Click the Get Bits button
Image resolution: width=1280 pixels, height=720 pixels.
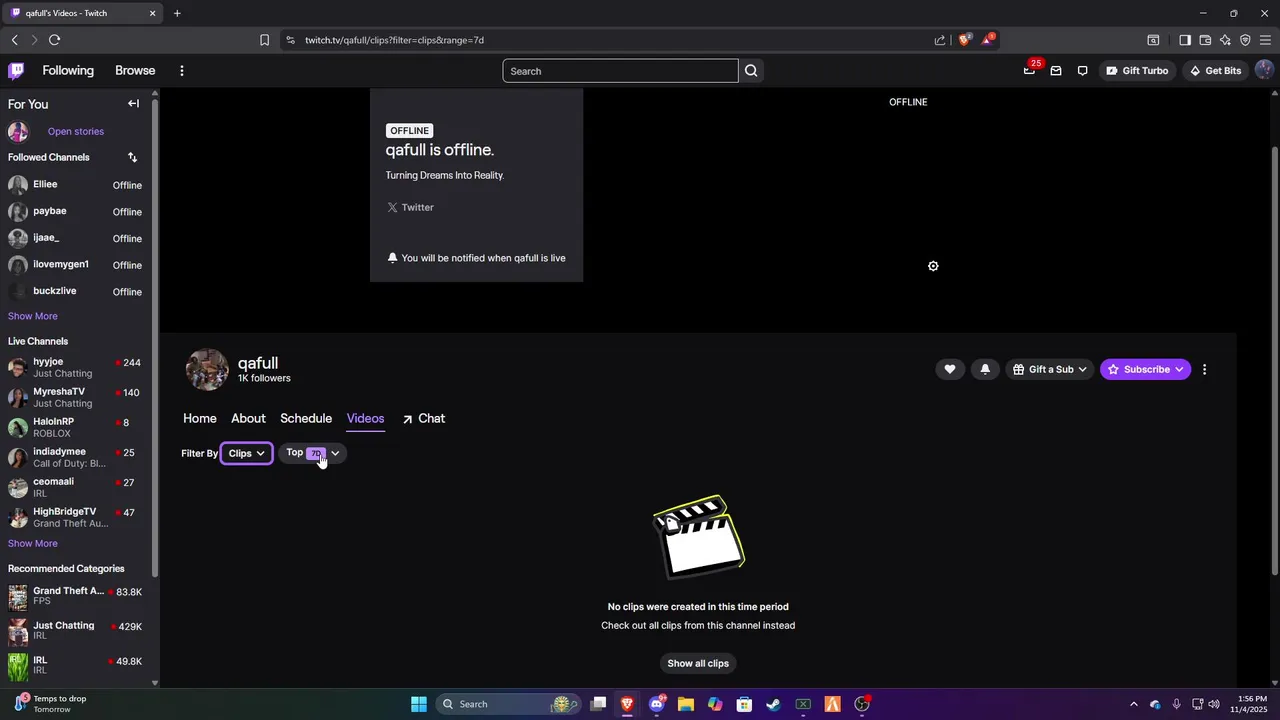click(x=1215, y=71)
